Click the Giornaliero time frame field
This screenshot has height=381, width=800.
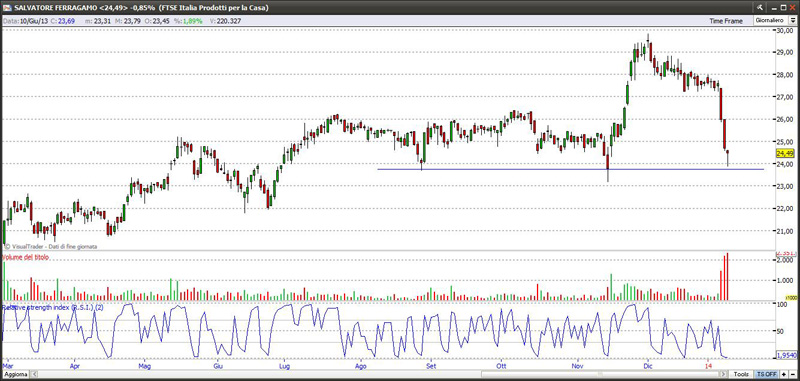[771, 20]
